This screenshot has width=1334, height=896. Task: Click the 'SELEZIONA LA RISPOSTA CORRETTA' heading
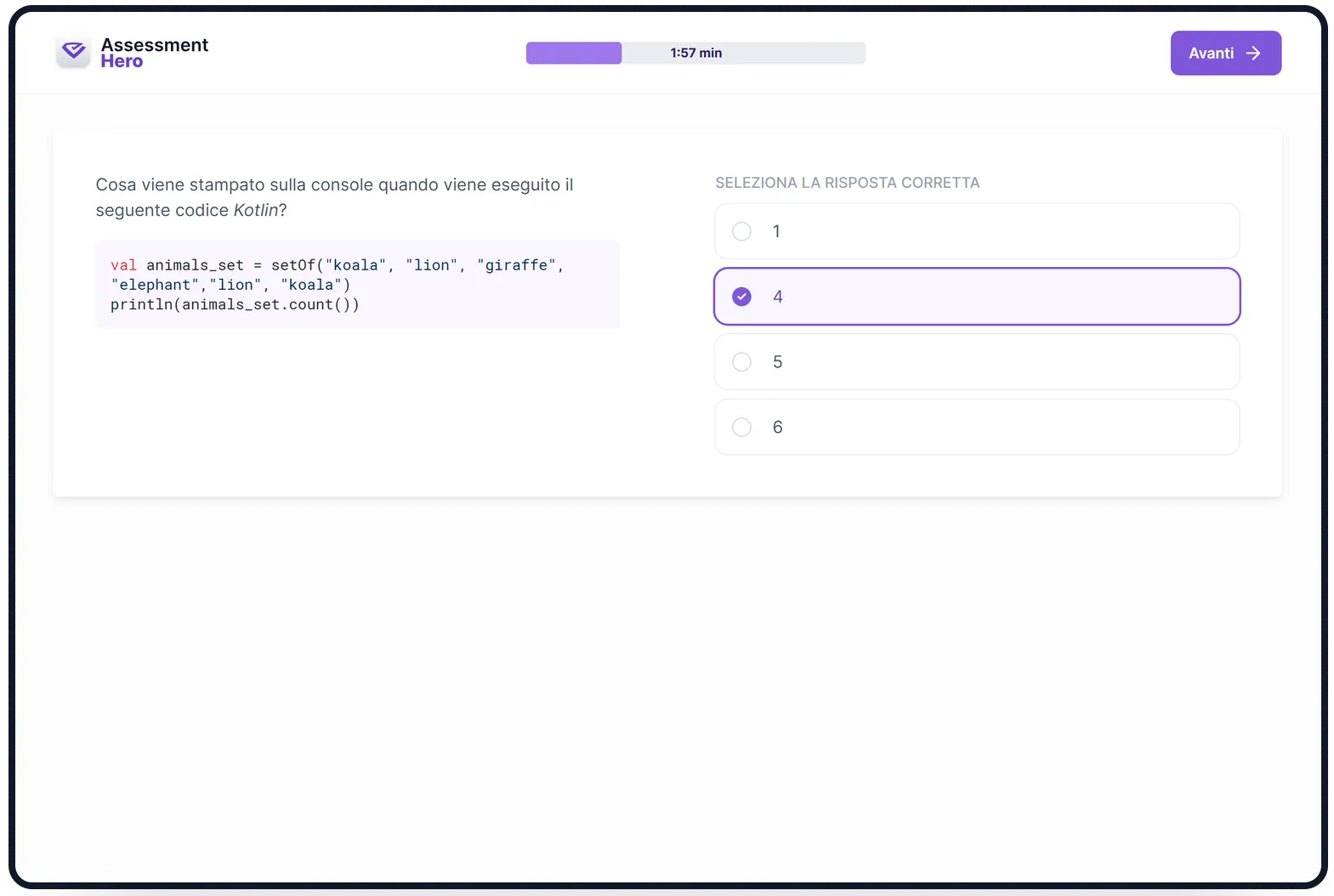coord(847,183)
